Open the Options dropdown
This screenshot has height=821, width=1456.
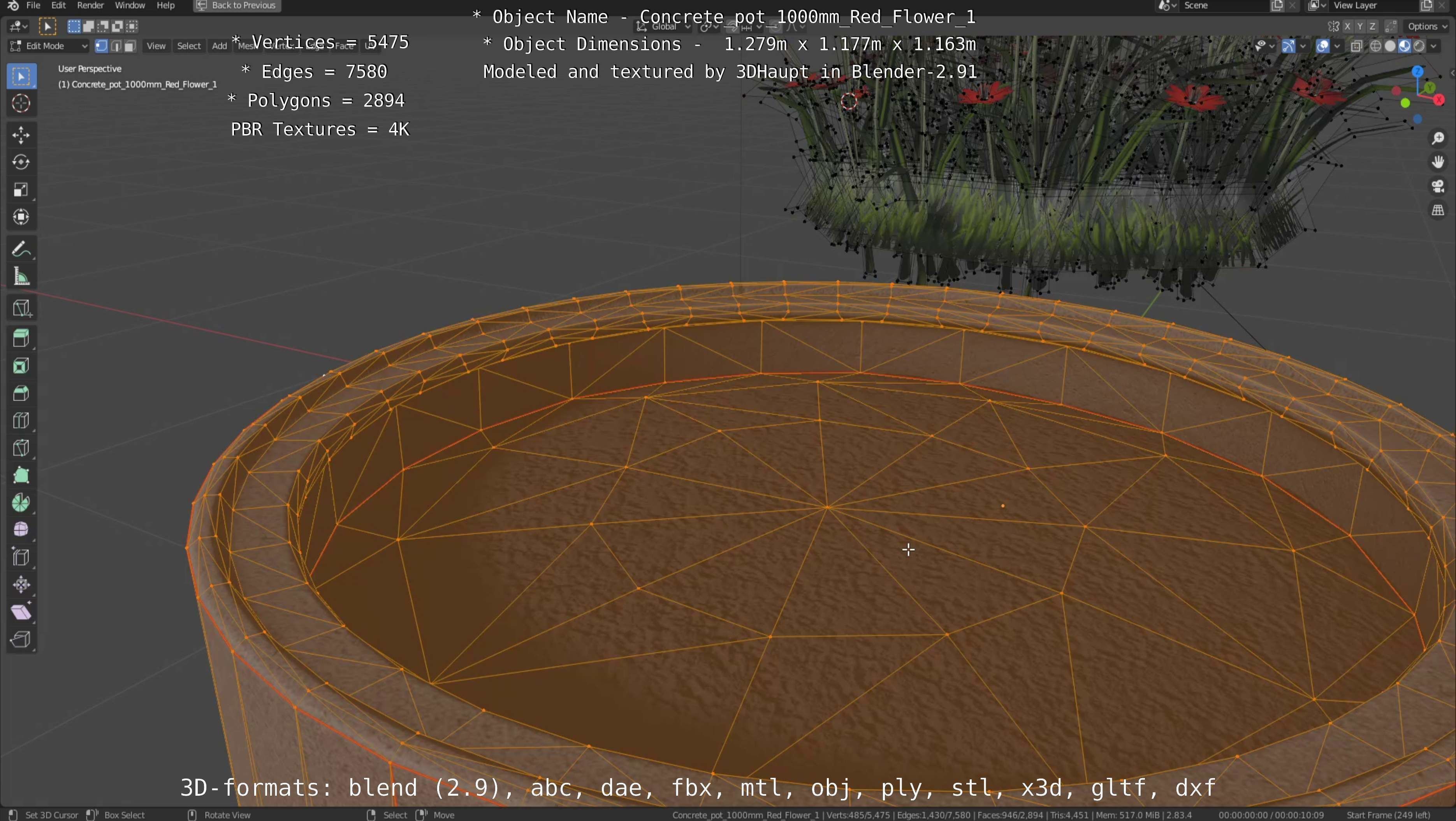(x=1428, y=26)
